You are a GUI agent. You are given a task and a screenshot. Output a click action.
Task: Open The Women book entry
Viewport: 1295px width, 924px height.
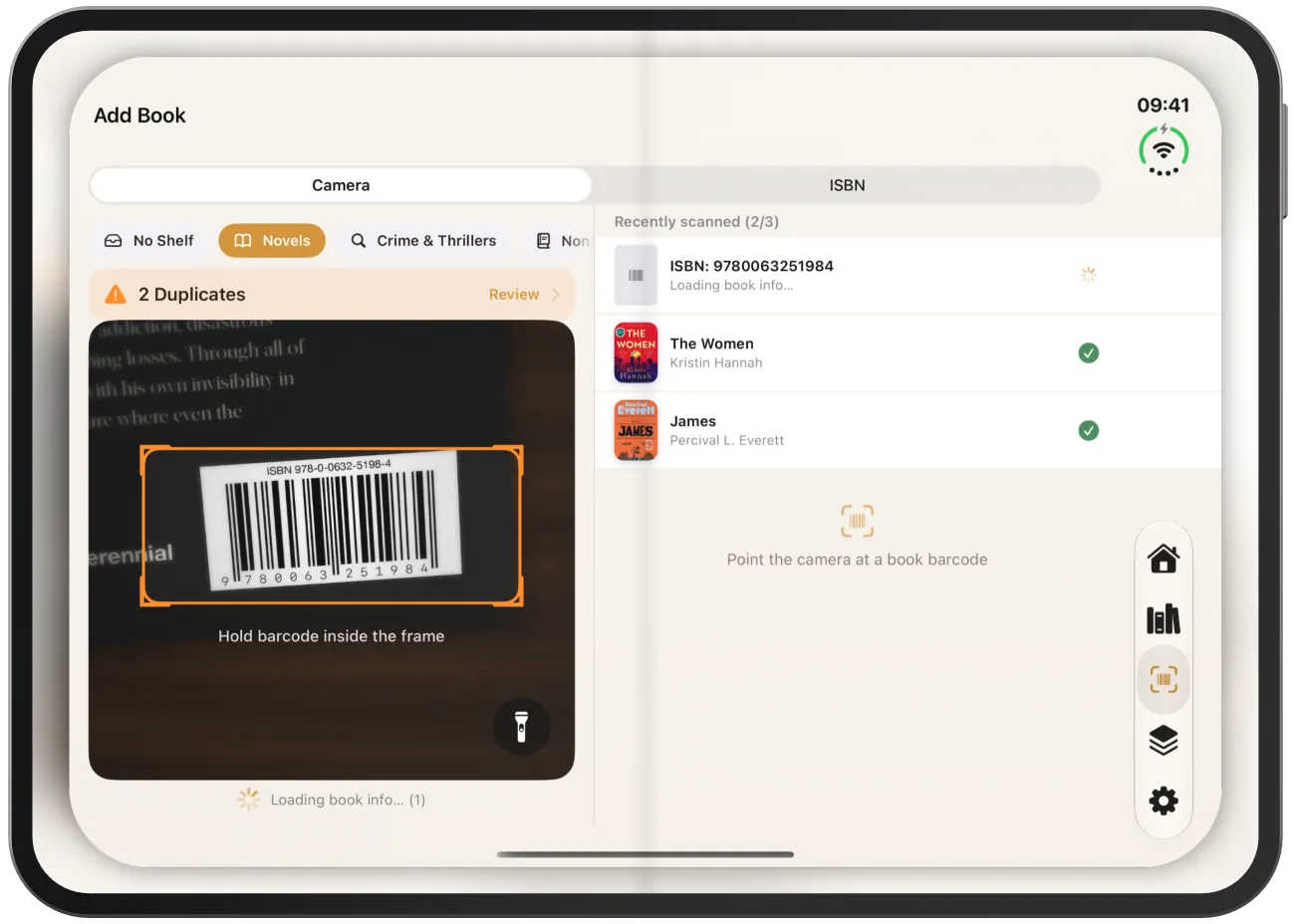[x=907, y=353]
